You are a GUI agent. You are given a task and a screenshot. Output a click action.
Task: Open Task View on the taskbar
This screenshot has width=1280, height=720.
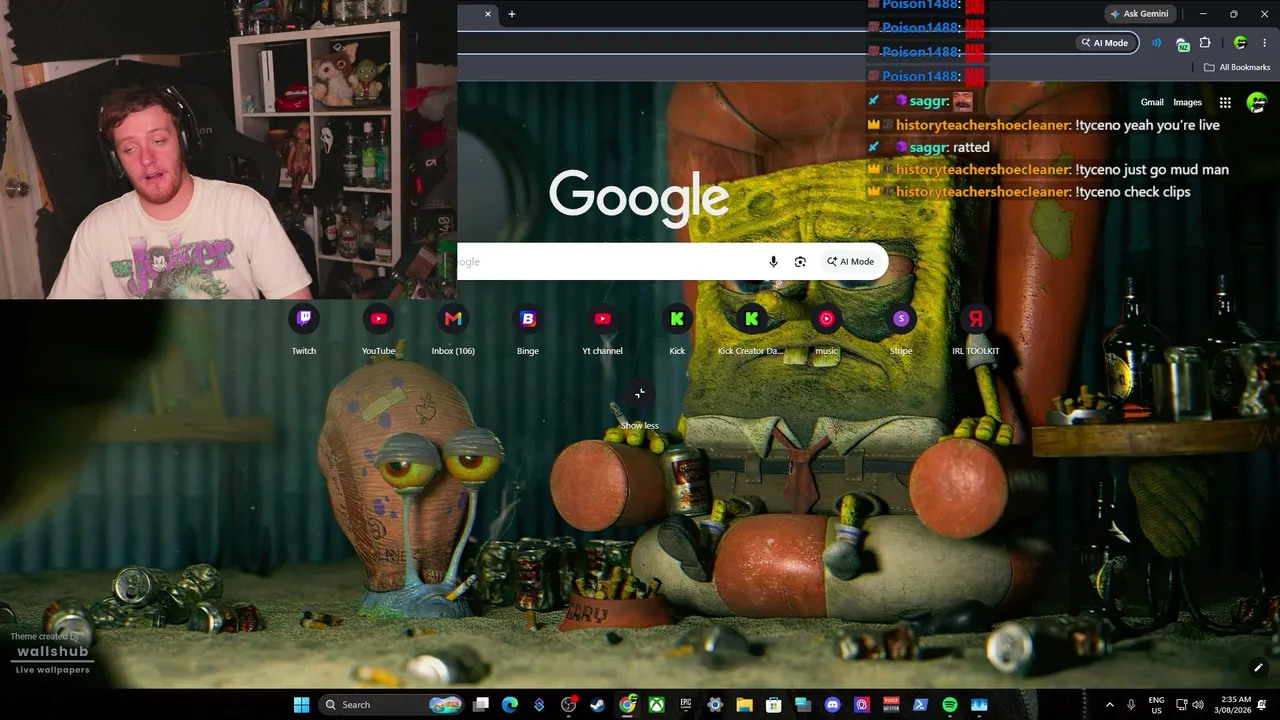point(480,705)
